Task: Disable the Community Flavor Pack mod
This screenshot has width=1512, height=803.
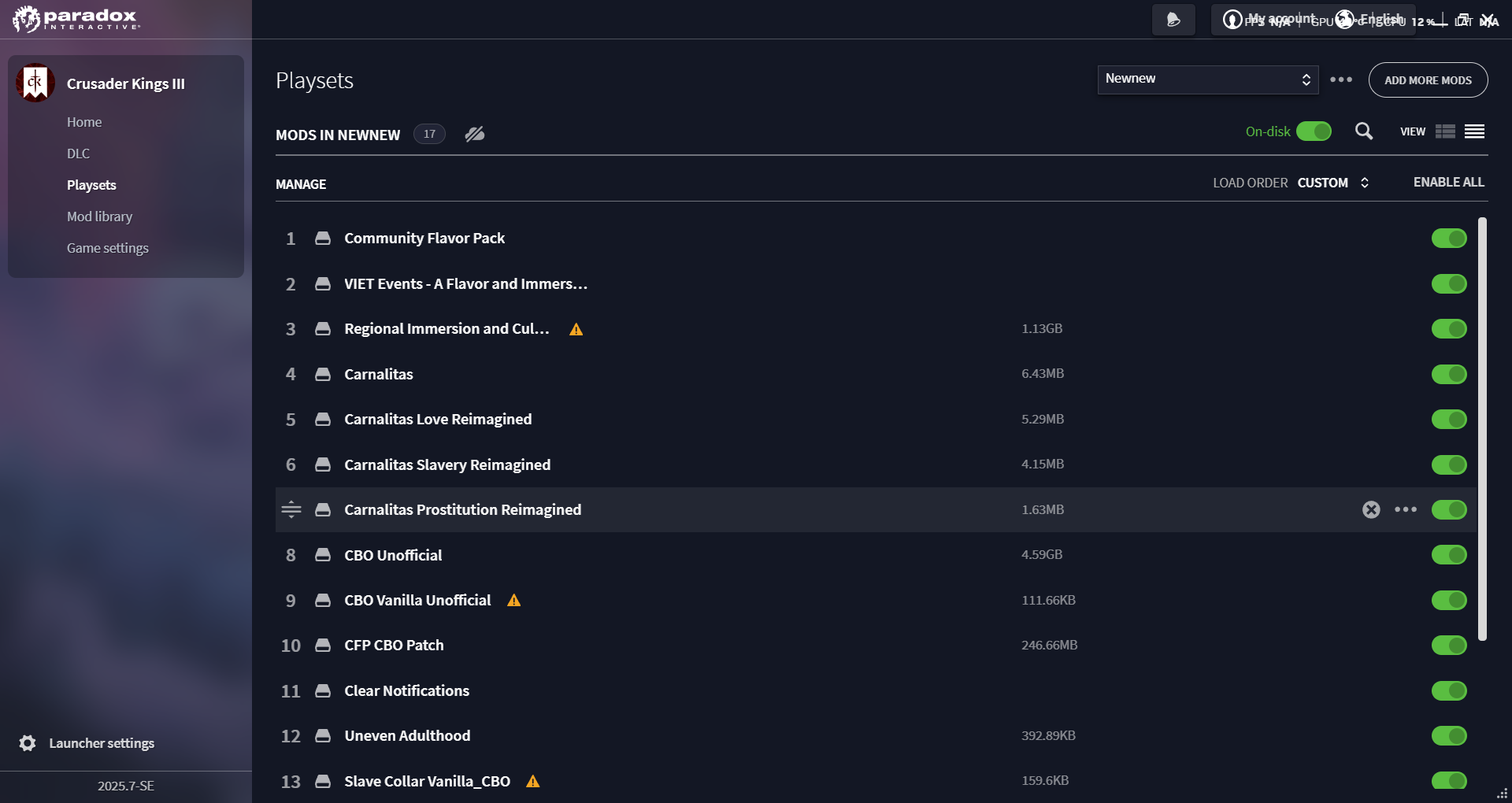Action: [1449, 239]
